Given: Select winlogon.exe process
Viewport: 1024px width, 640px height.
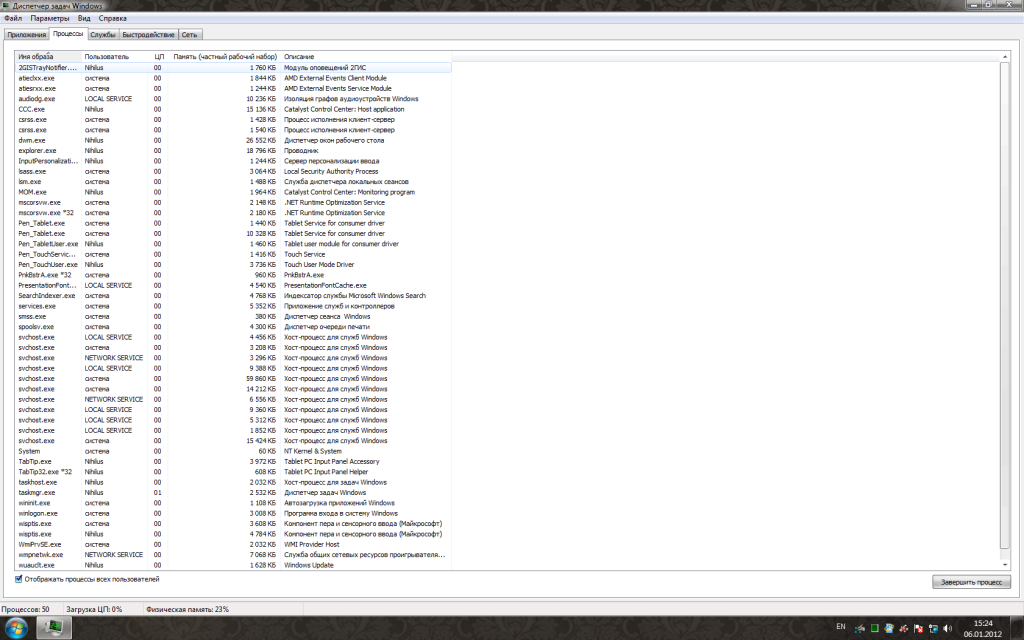Looking at the screenshot, I should point(233,513).
